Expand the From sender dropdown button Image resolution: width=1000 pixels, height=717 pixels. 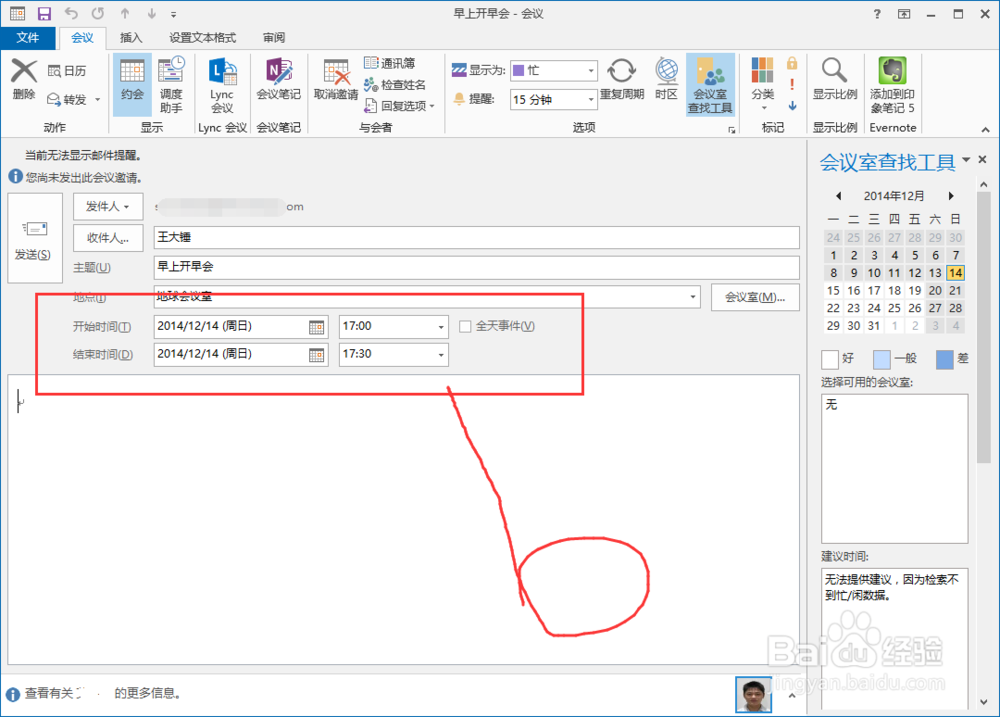coord(108,206)
